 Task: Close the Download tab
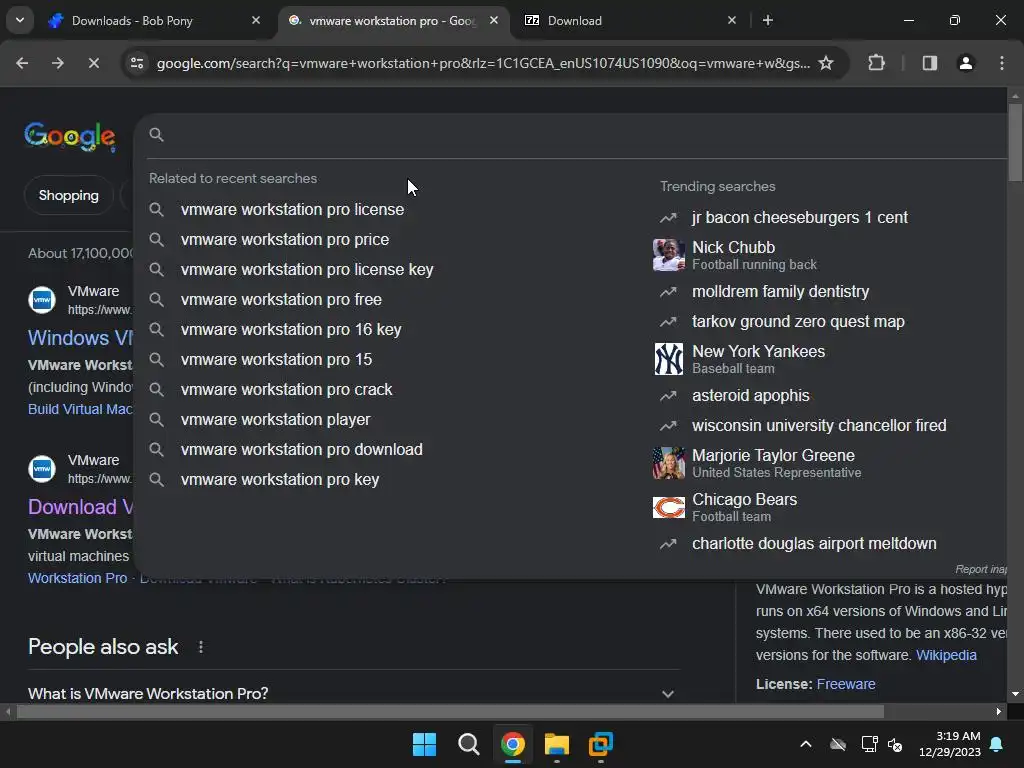pyautogui.click(x=732, y=20)
